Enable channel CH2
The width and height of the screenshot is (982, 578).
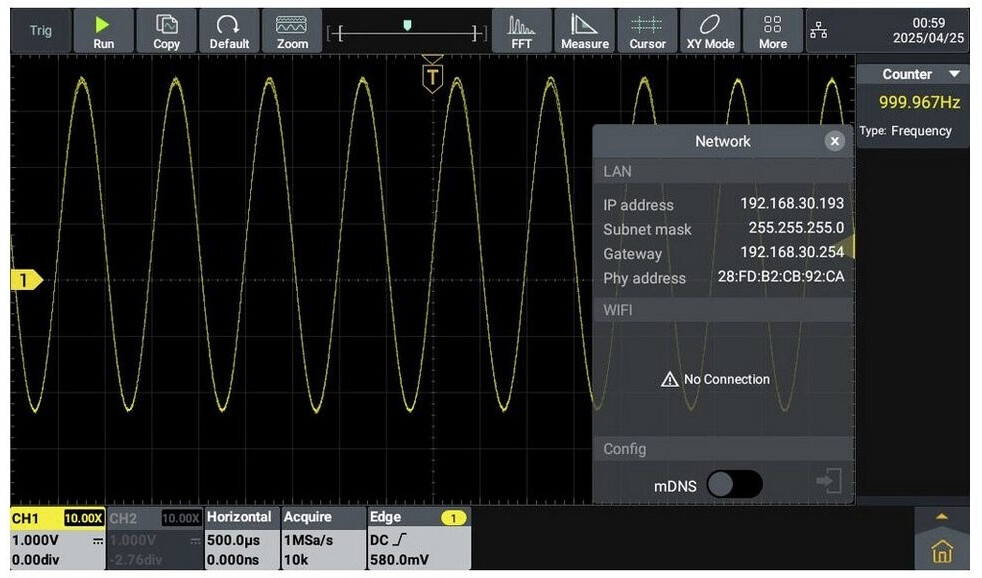153,538
